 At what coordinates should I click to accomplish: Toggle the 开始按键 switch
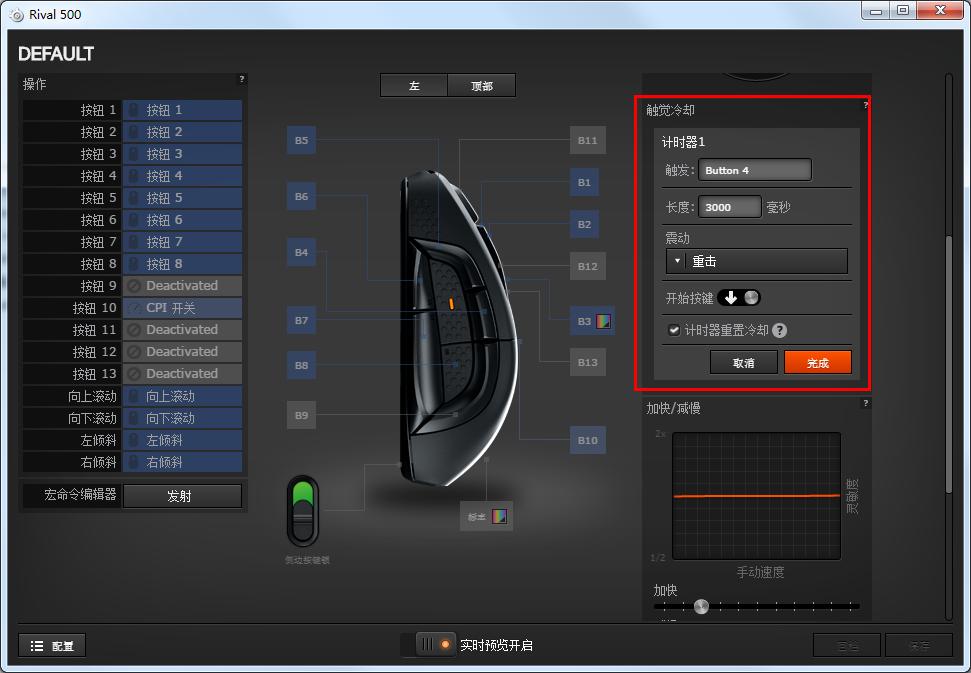(x=739, y=297)
